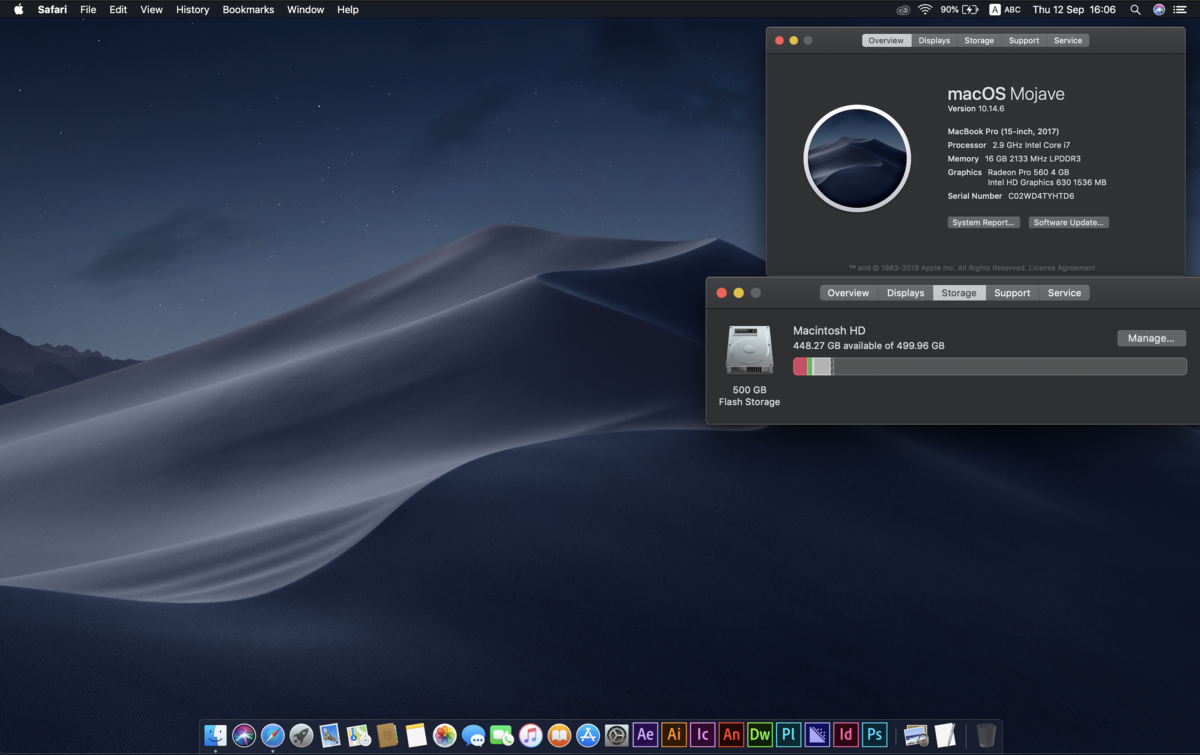The width and height of the screenshot is (1200, 755).
Task: Launch System Preferences from the dock
Action: click(x=616, y=735)
